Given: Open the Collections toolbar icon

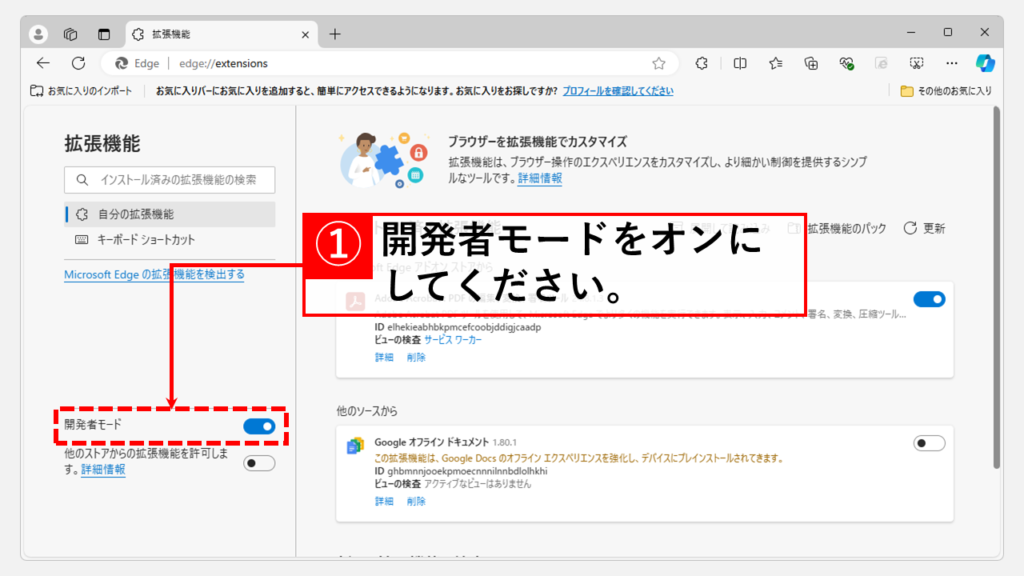Looking at the screenshot, I should tap(812, 63).
